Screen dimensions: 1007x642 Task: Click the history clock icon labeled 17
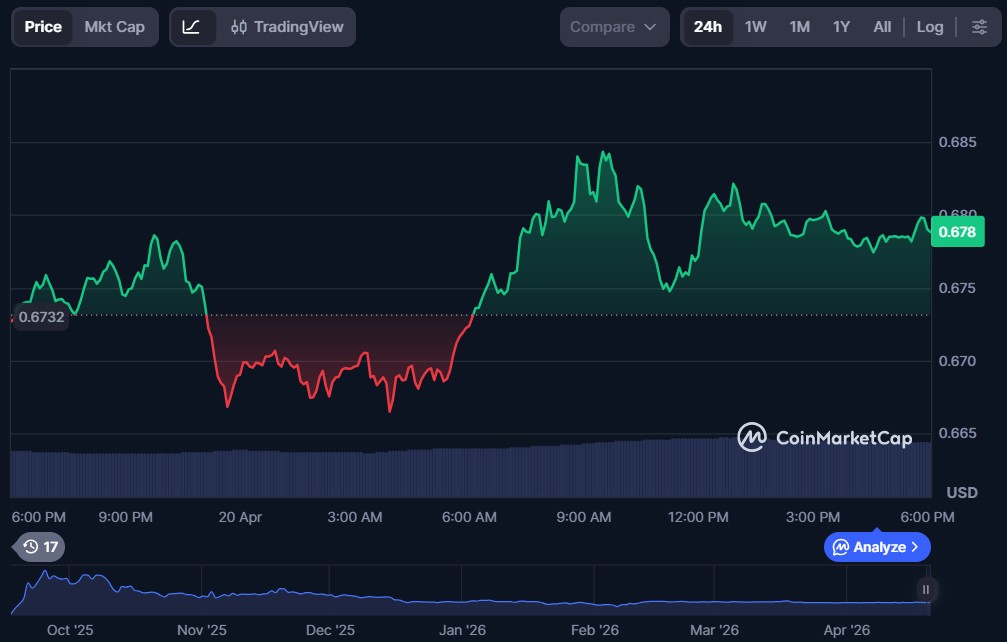click(40, 547)
